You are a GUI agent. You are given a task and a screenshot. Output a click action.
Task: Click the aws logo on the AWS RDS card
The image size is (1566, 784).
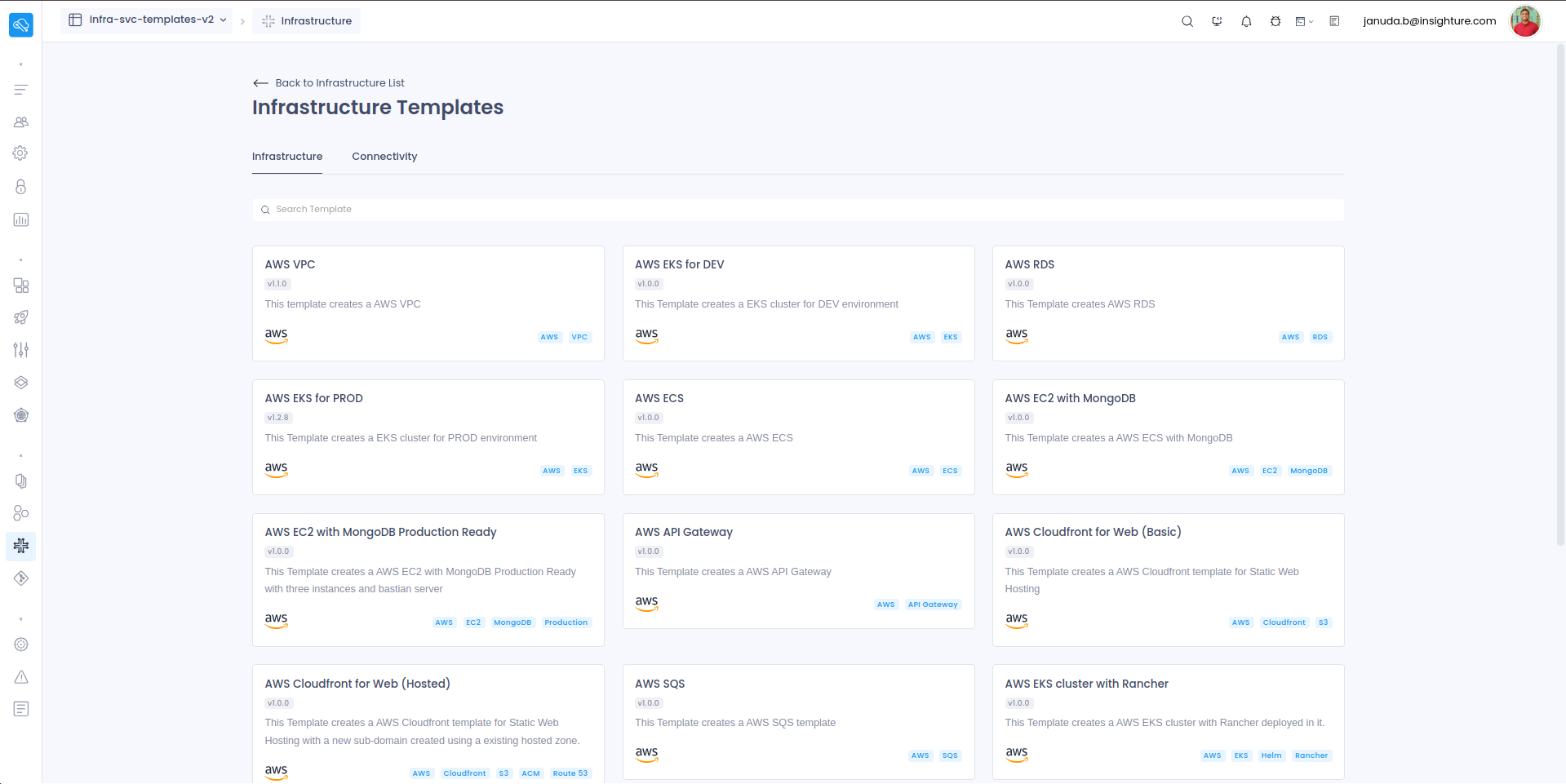pyautogui.click(x=1017, y=335)
